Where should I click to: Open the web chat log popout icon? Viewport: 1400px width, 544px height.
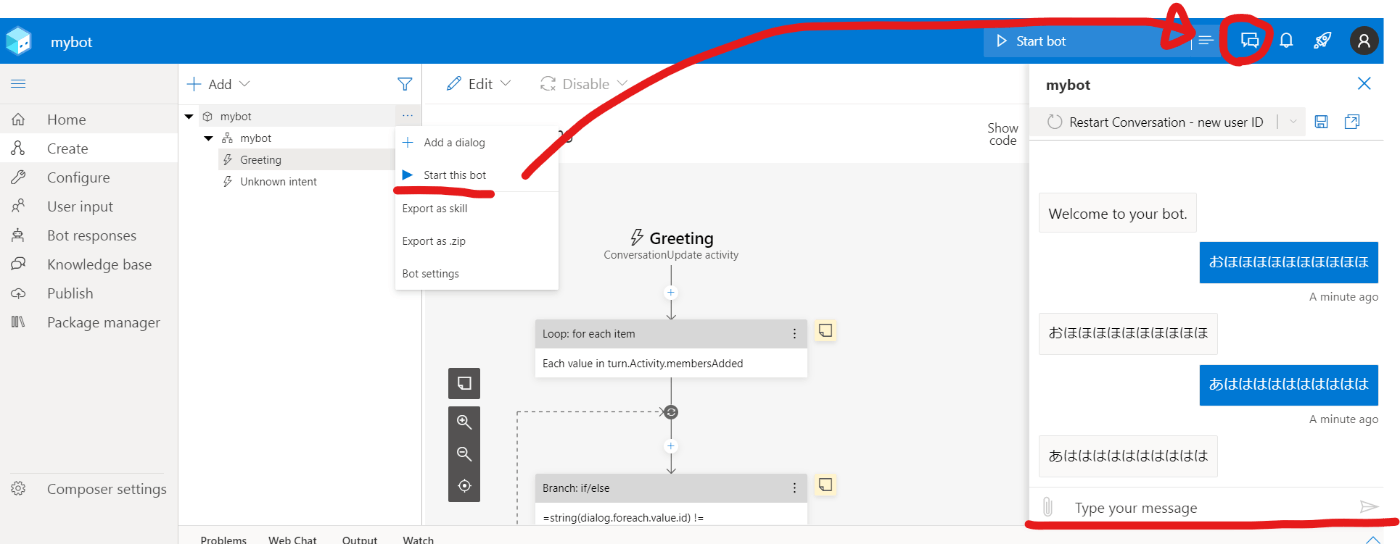pos(1352,122)
